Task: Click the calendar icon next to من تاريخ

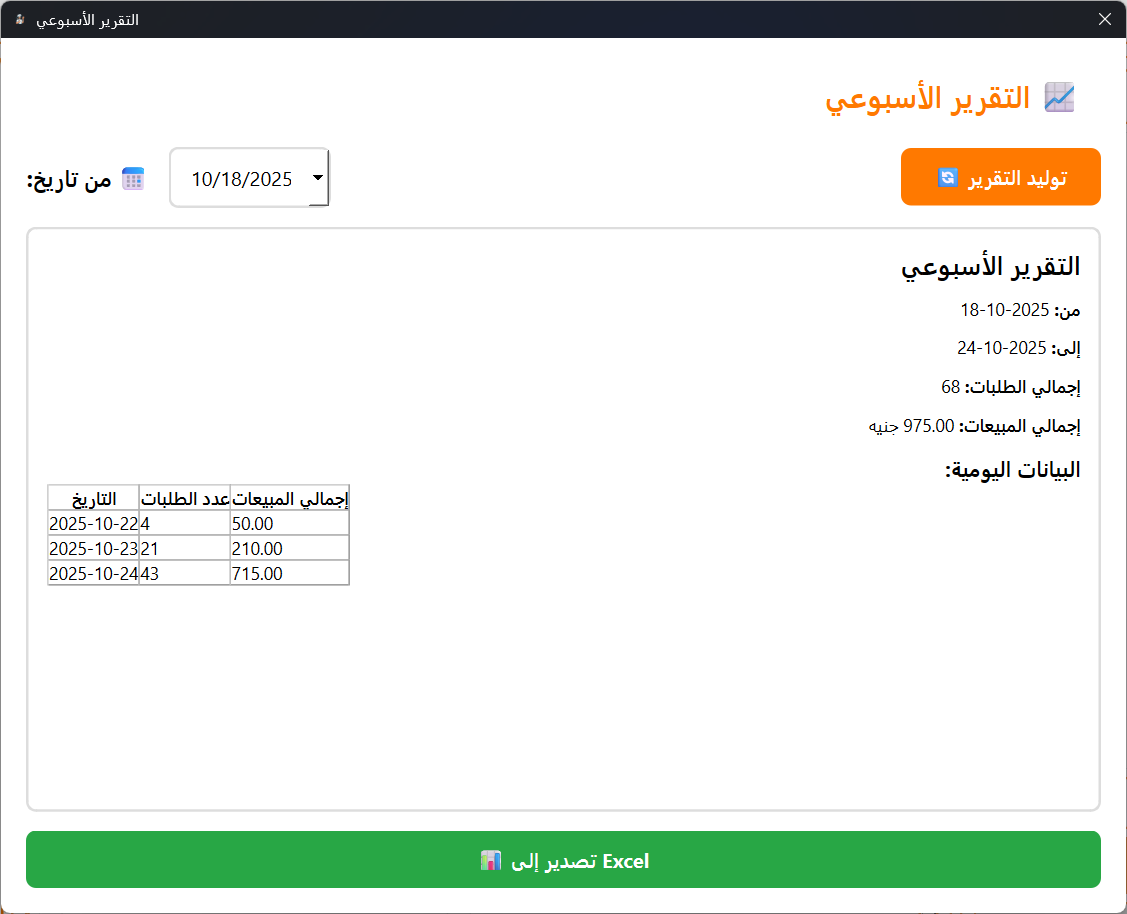Action: (133, 178)
